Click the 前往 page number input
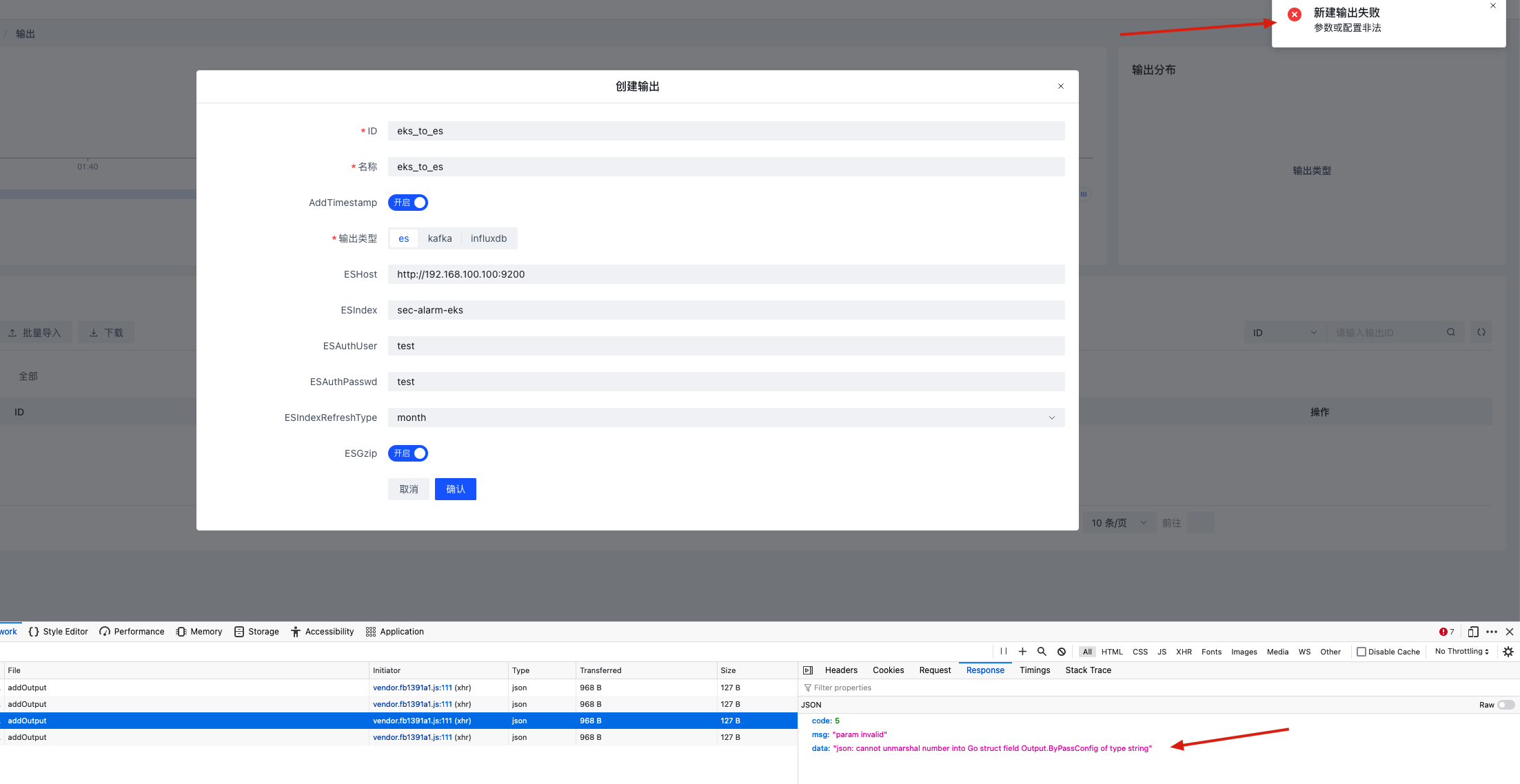This screenshot has width=1520, height=784. coord(1201,523)
